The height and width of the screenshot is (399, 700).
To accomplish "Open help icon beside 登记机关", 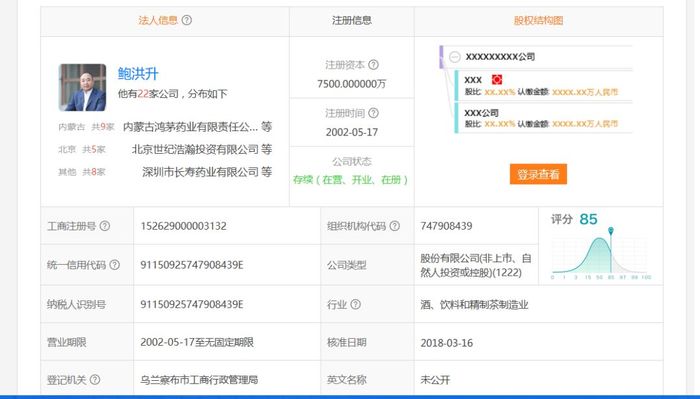I will [x=95, y=380].
